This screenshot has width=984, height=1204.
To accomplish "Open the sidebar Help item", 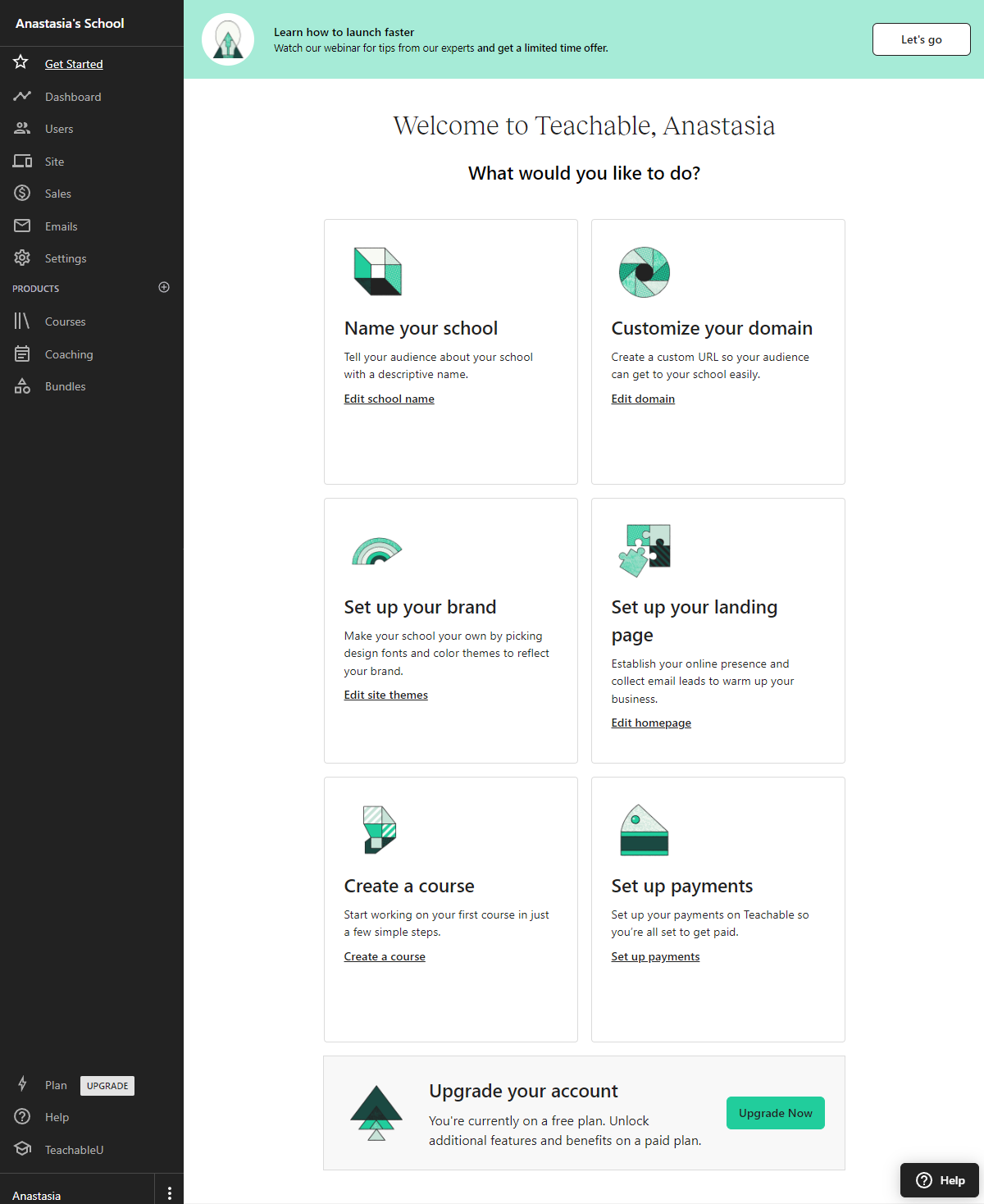I will coord(57,1117).
